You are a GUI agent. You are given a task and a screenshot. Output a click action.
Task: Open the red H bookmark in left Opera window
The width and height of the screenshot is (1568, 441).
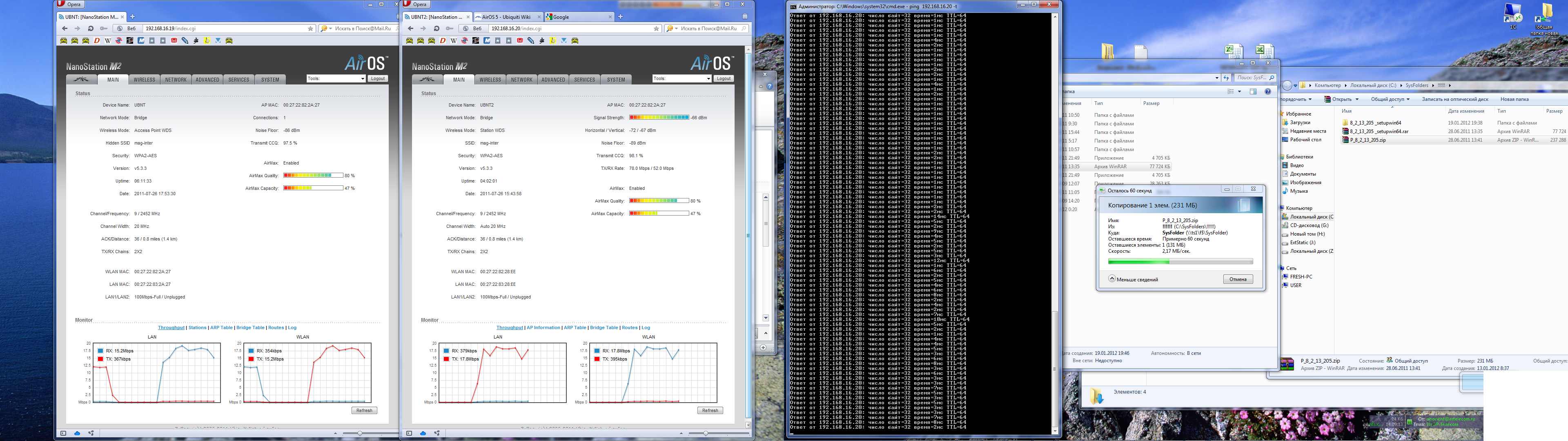[174, 41]
